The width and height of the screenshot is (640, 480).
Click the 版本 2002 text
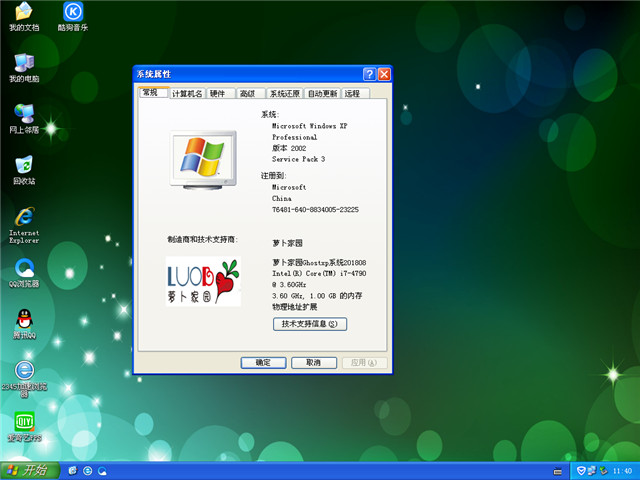click(x=289, y=148)
